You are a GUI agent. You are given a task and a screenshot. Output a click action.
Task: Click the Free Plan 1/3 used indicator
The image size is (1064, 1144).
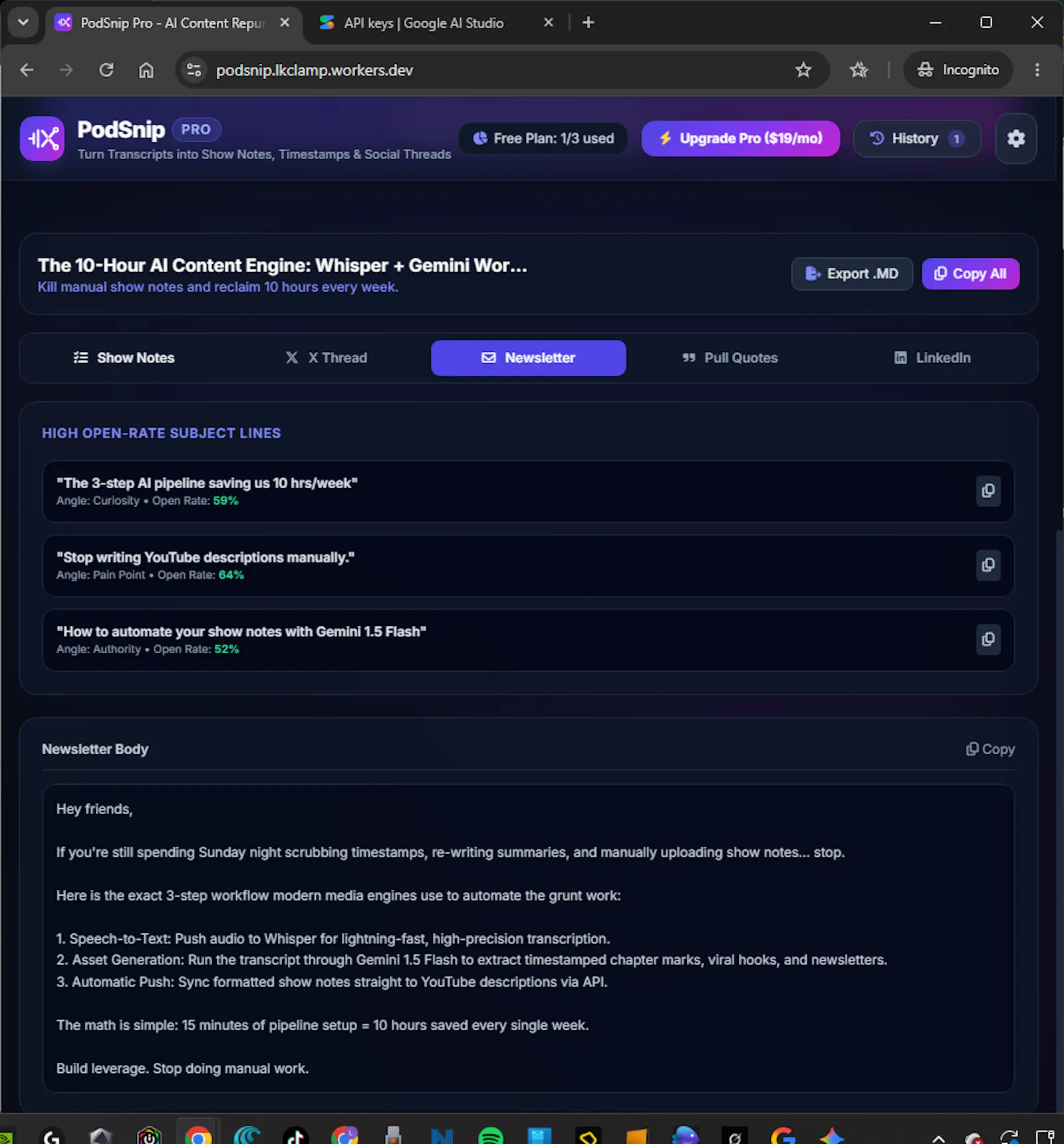(x=543, y=138)
